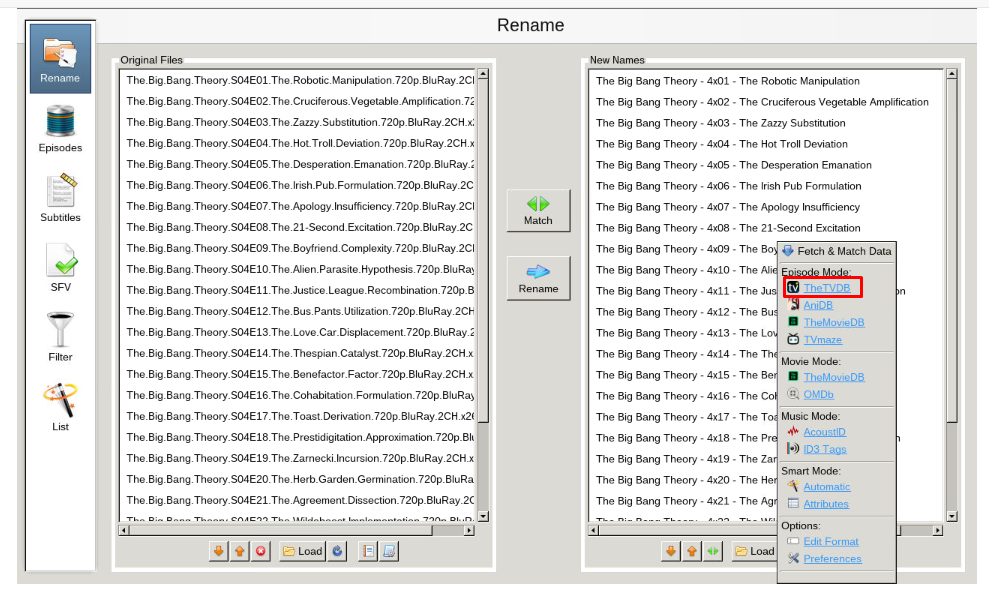Click the Match button

coord(538,210)
